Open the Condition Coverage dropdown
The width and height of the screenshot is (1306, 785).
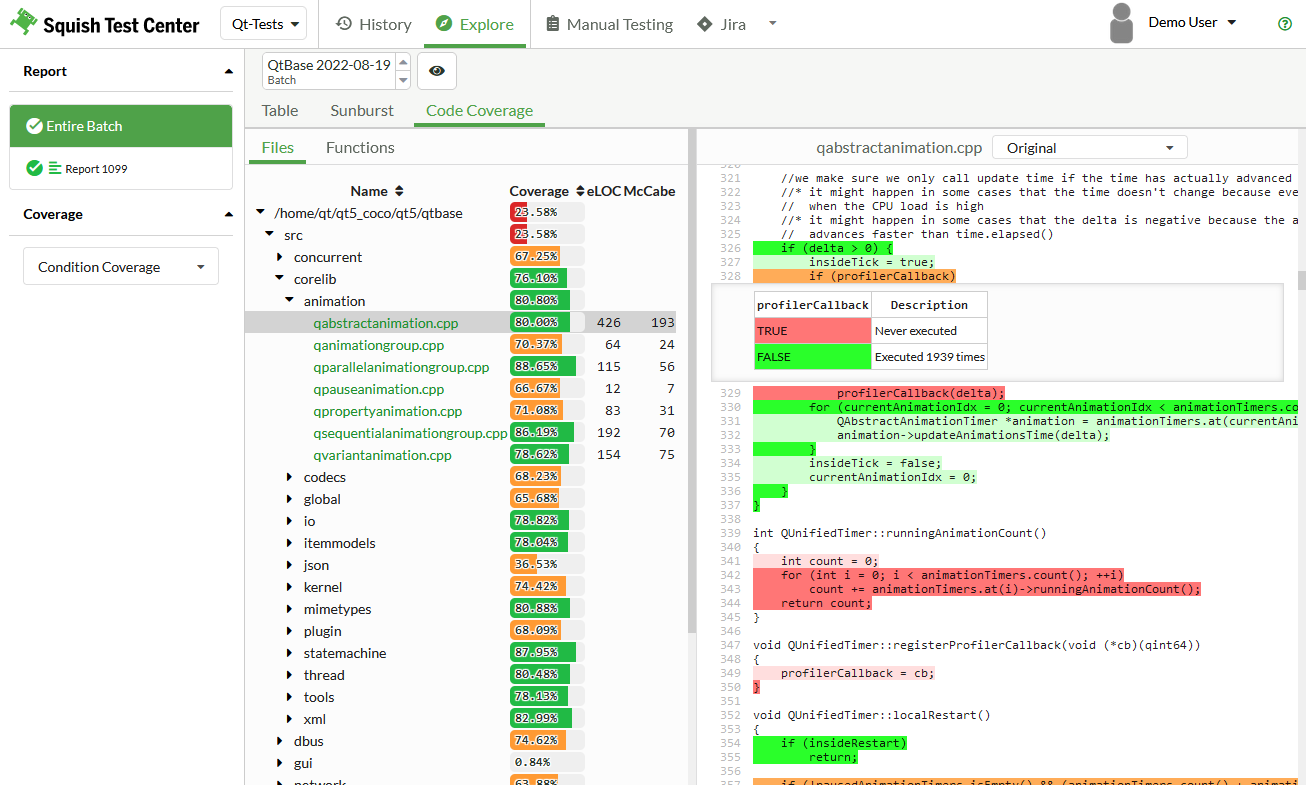click(x=120, y=267)
